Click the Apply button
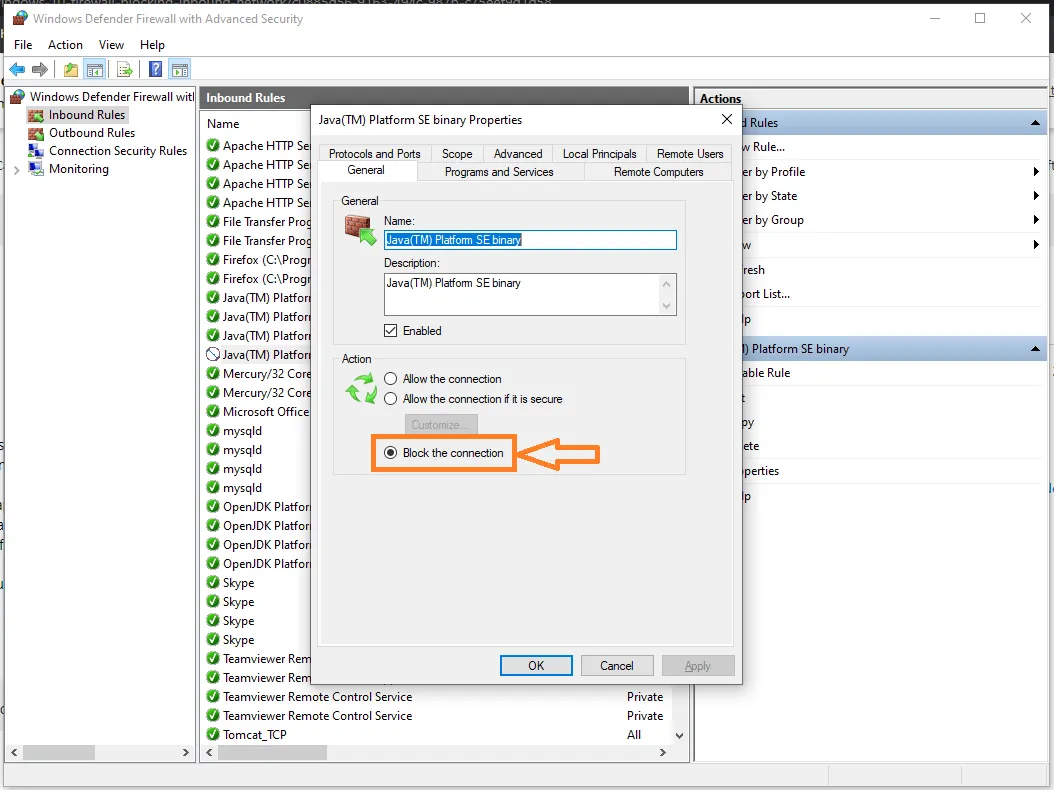Screen dimensions: 1054x790 [698, 666]
